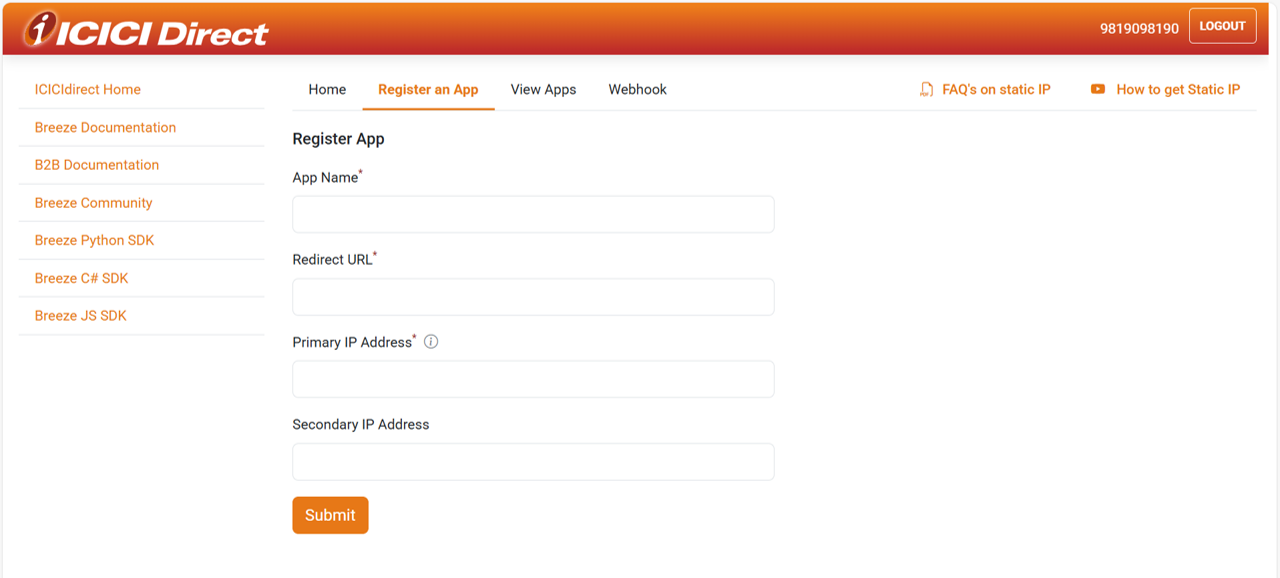
Task: Switch to the Register an App tab
Action: click(428, 89)
